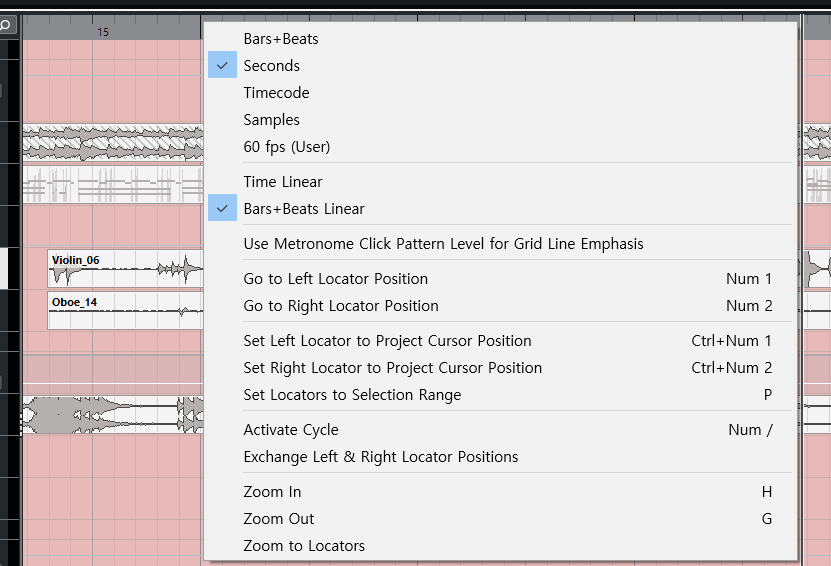Activate Cycle from the context menu
The image size is (831, 566).
tap(291, 430)
